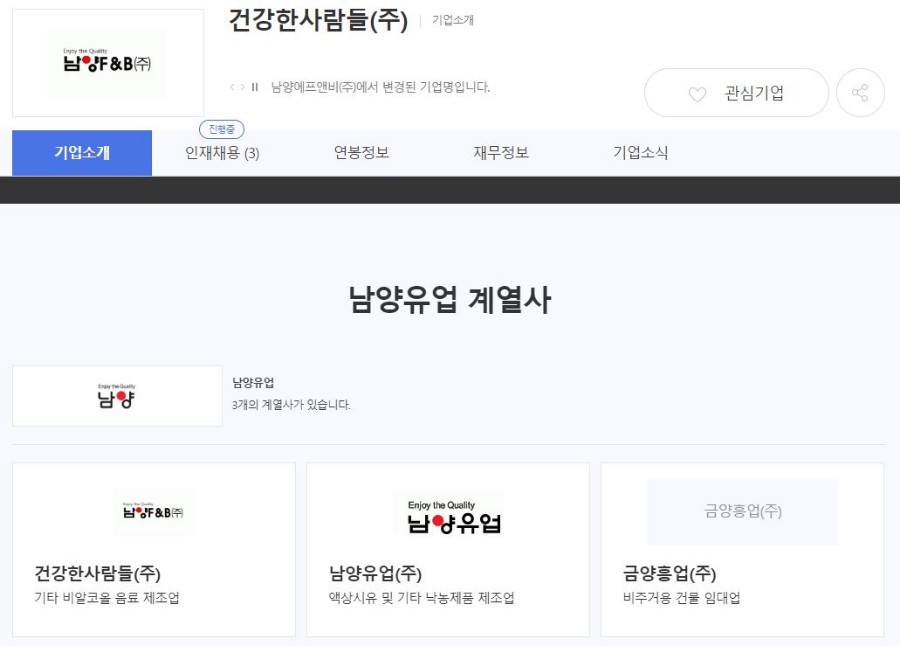Open 남양유업(주) affiliate link
This screenshot has height=646, width=900.
(x=375, y=573)
